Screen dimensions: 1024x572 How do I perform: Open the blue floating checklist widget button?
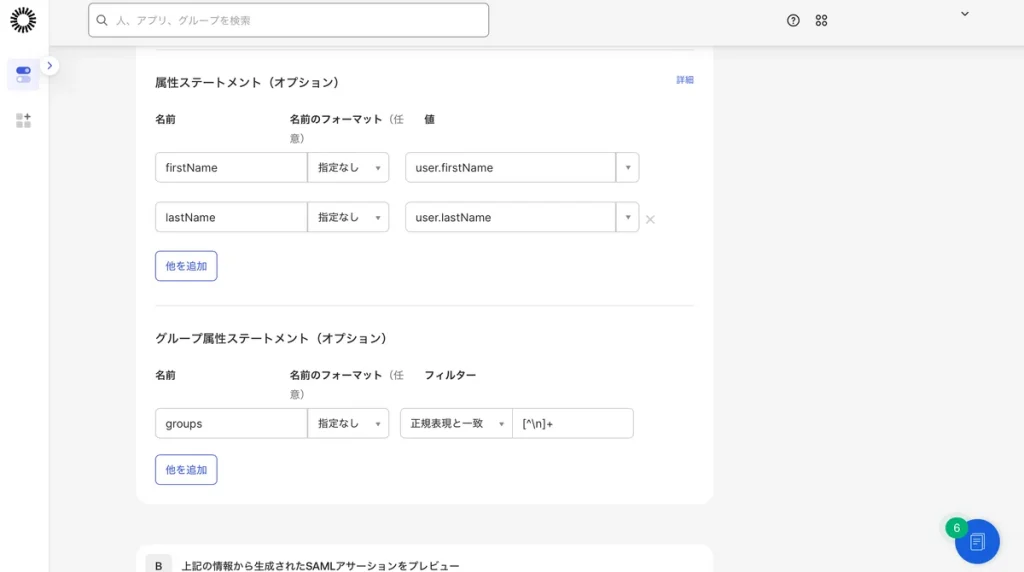pos(977,541)
